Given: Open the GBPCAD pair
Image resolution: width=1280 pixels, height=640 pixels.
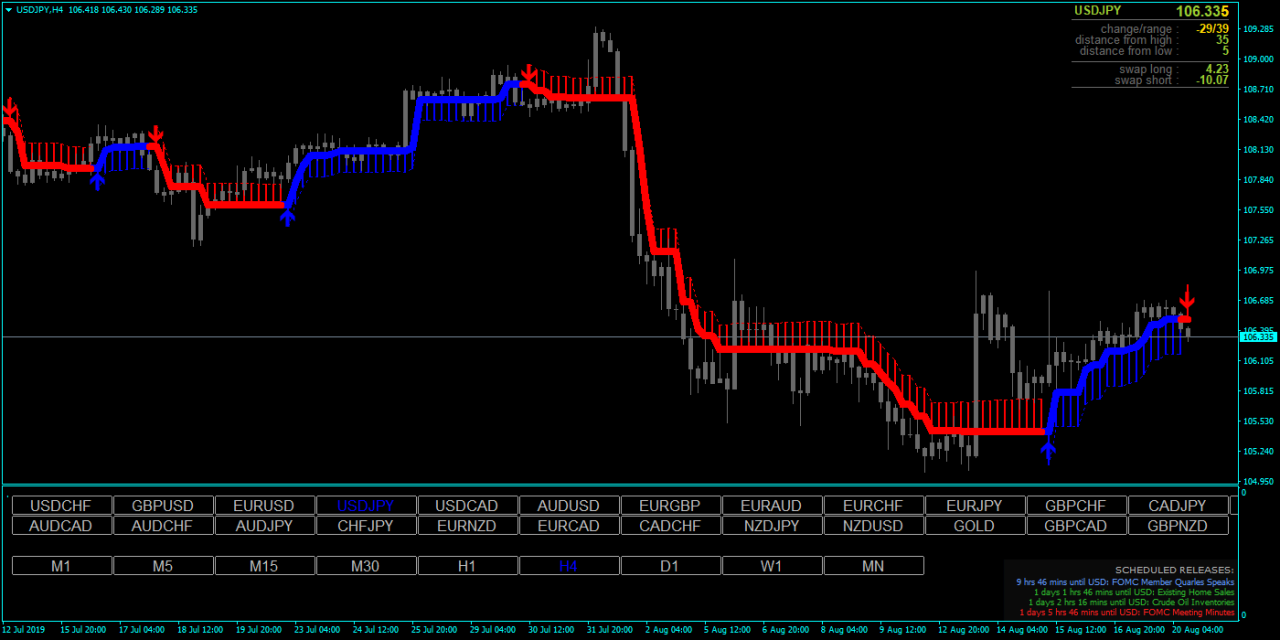Looking at the screenshot, I should [1076, 526].
